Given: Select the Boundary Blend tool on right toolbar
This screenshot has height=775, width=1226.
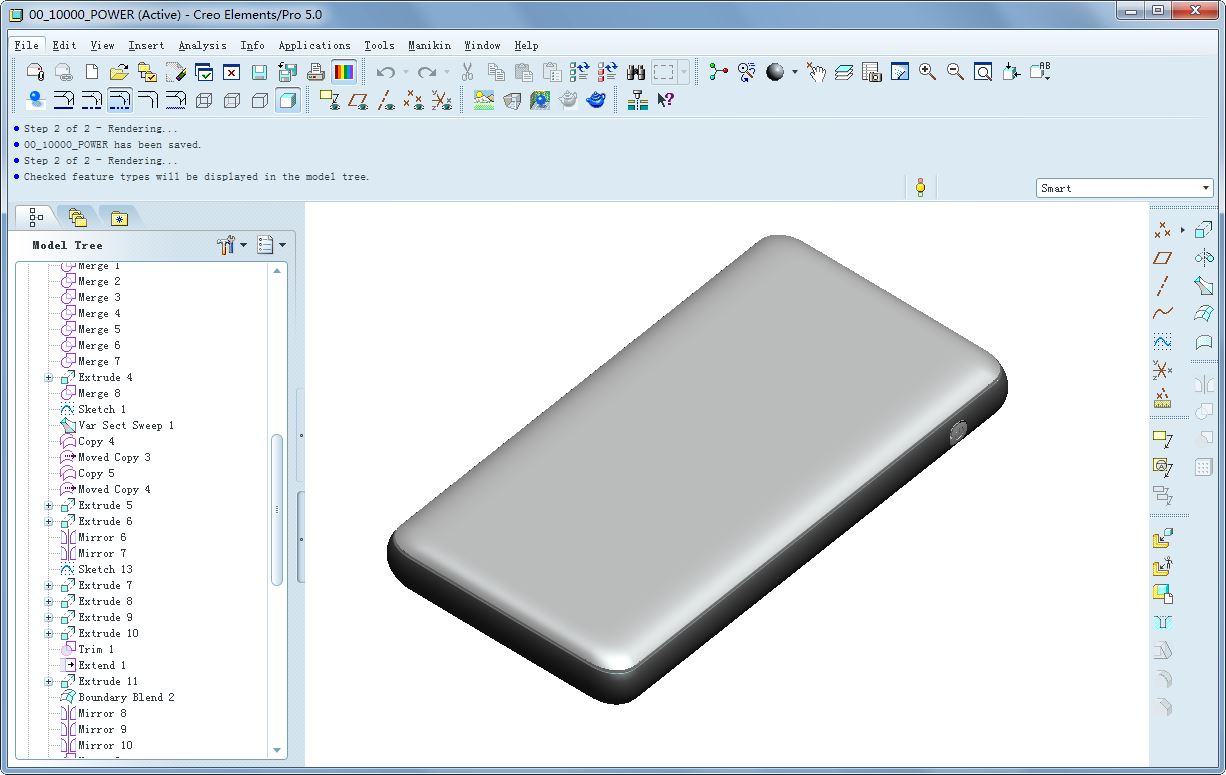Looking at the screenshot, I should [1204, 314].
